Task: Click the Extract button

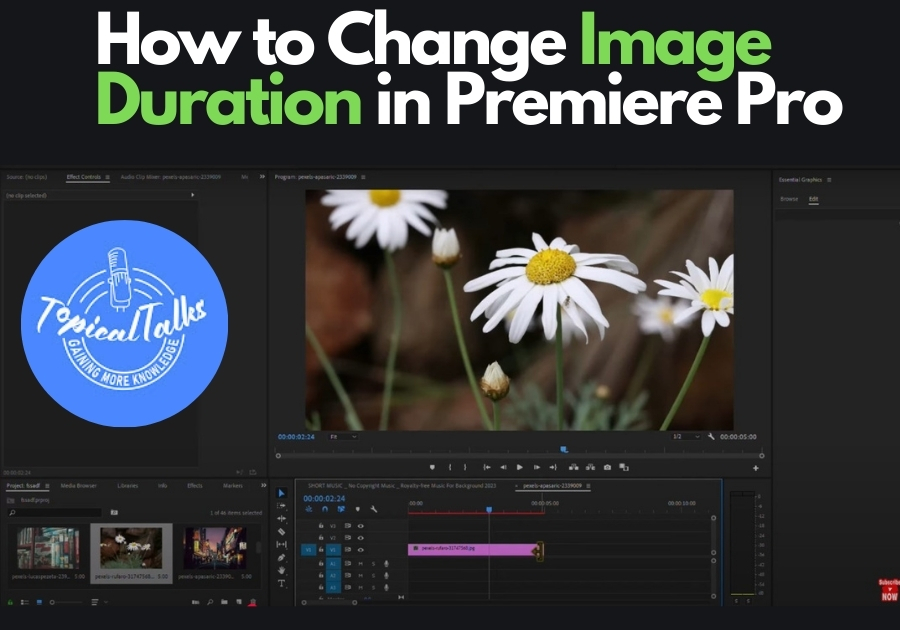Action: click(x=590, y=467)
